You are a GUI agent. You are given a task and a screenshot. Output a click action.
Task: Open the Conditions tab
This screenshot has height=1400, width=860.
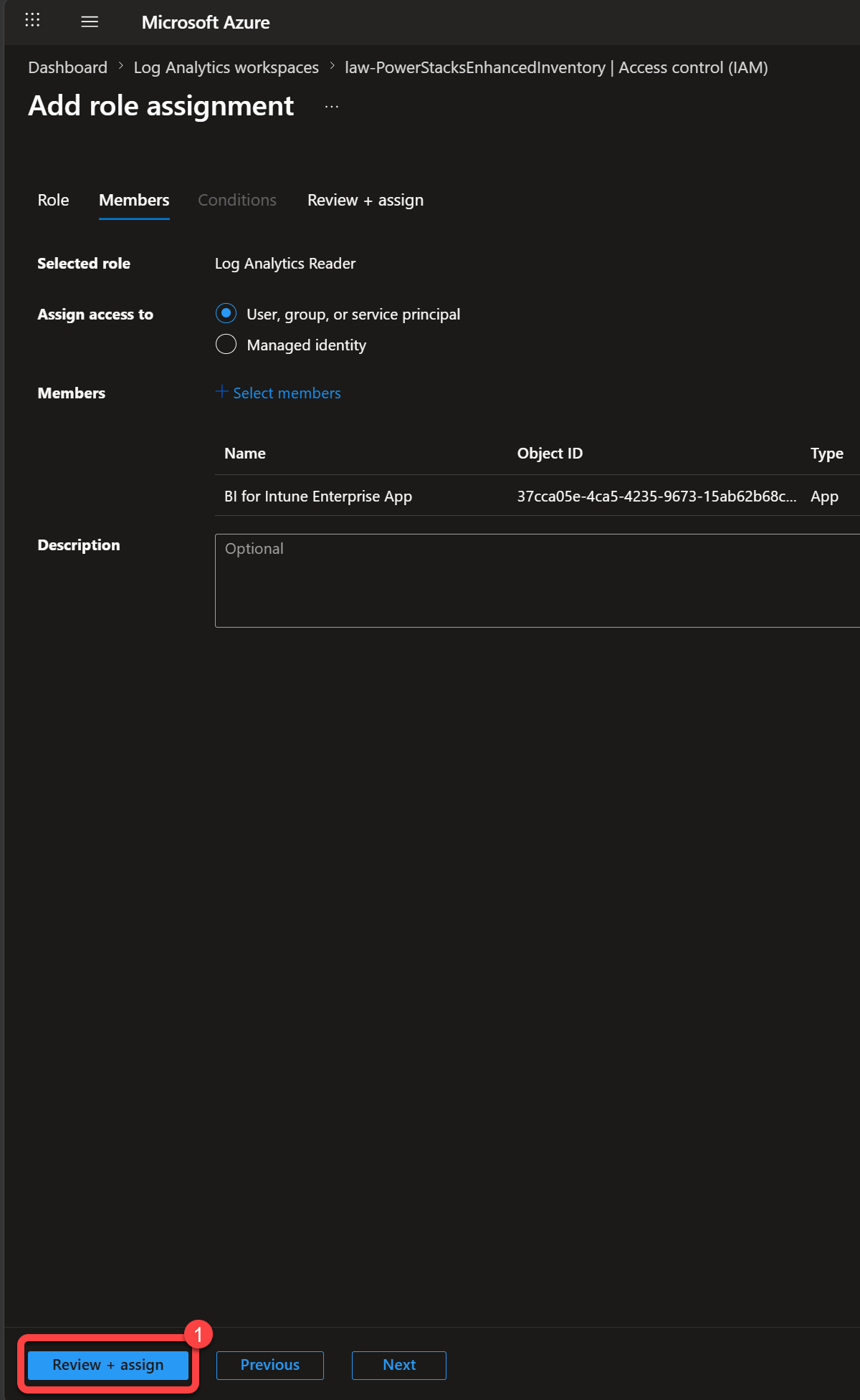click(237, 200)
